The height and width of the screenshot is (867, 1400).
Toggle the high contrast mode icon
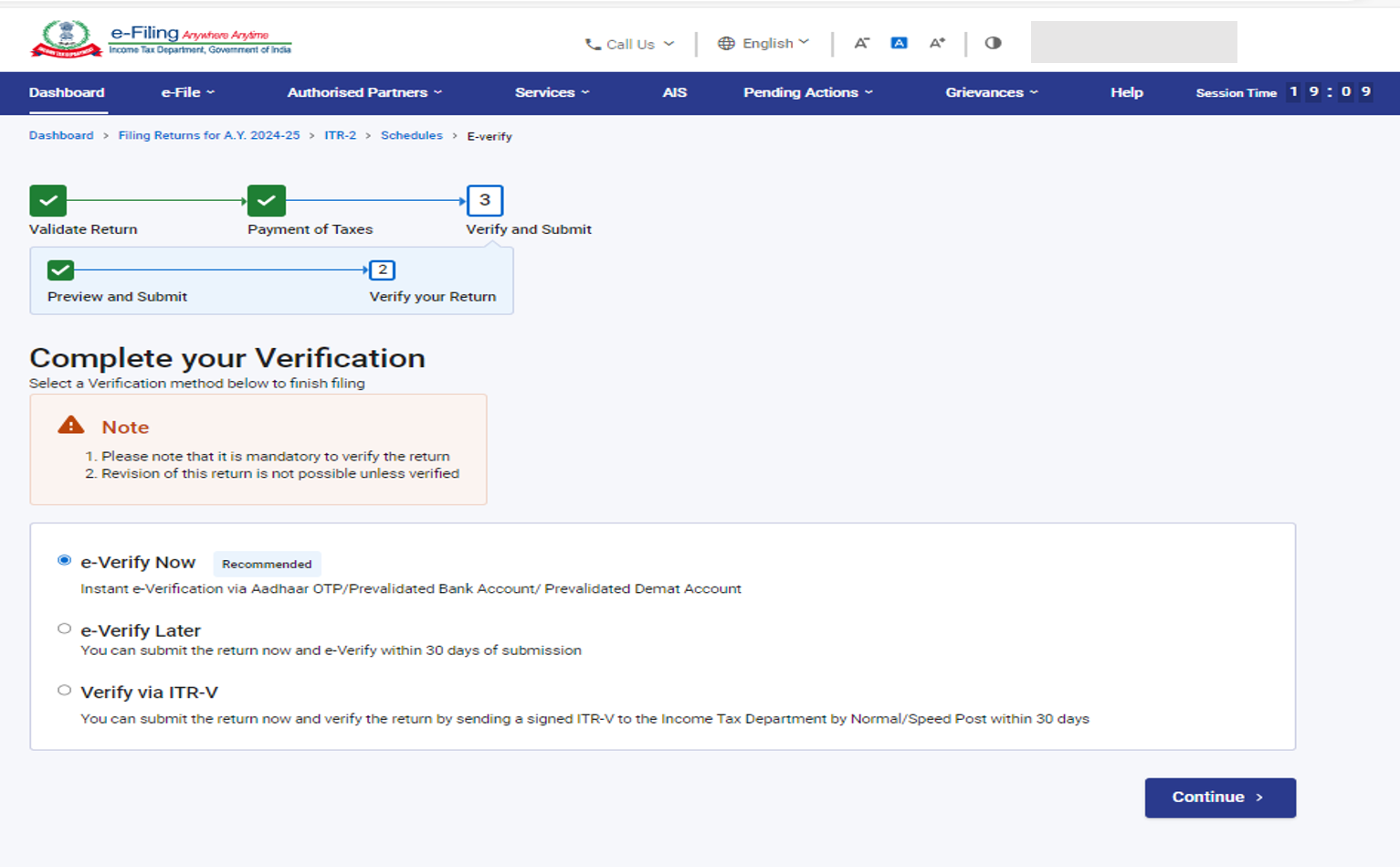click(x=993, y=43)
